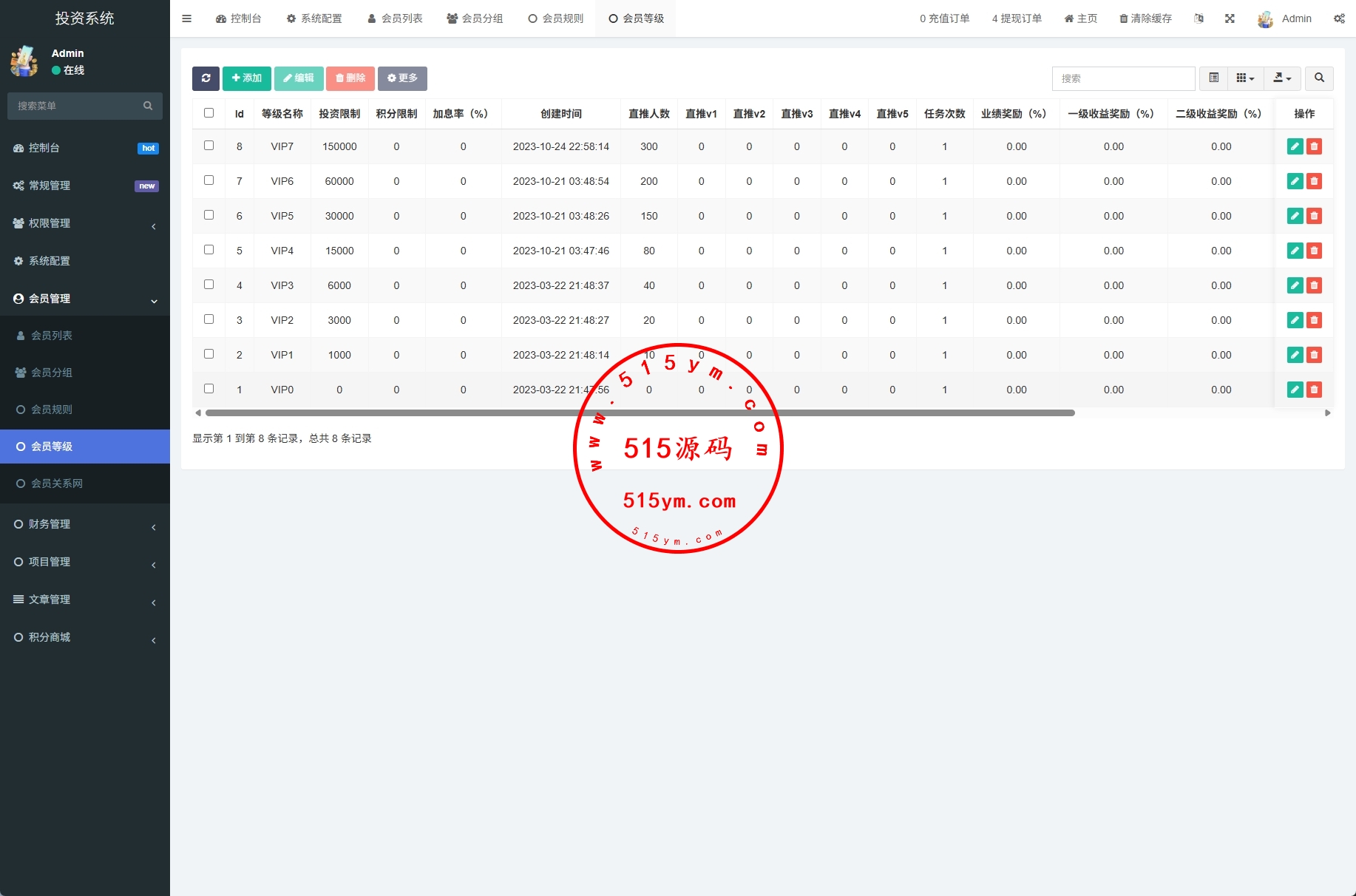
Task: Toggle the sidebar hamburger menu icon
Action: [x=187, y=18]
